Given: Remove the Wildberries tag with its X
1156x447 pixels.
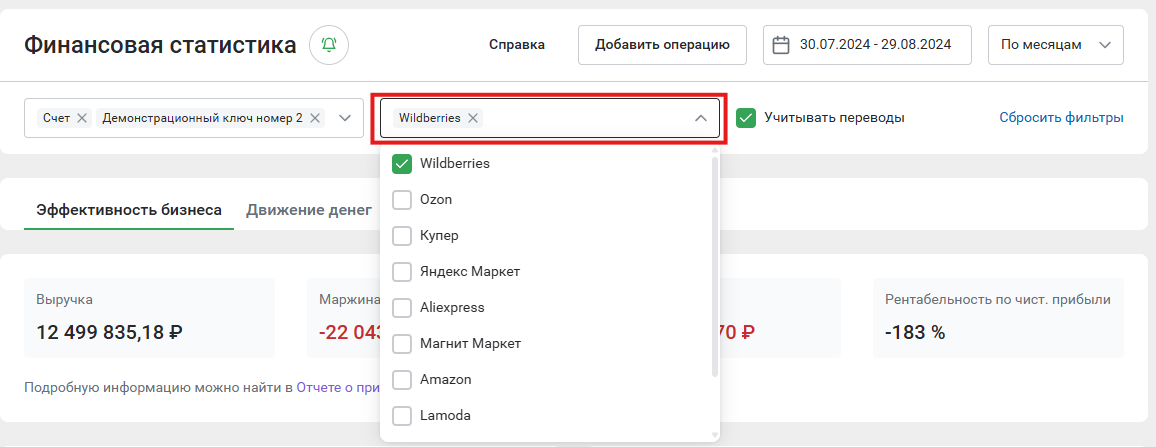Looking at the screenshot, I should click(x=473, y=118).
